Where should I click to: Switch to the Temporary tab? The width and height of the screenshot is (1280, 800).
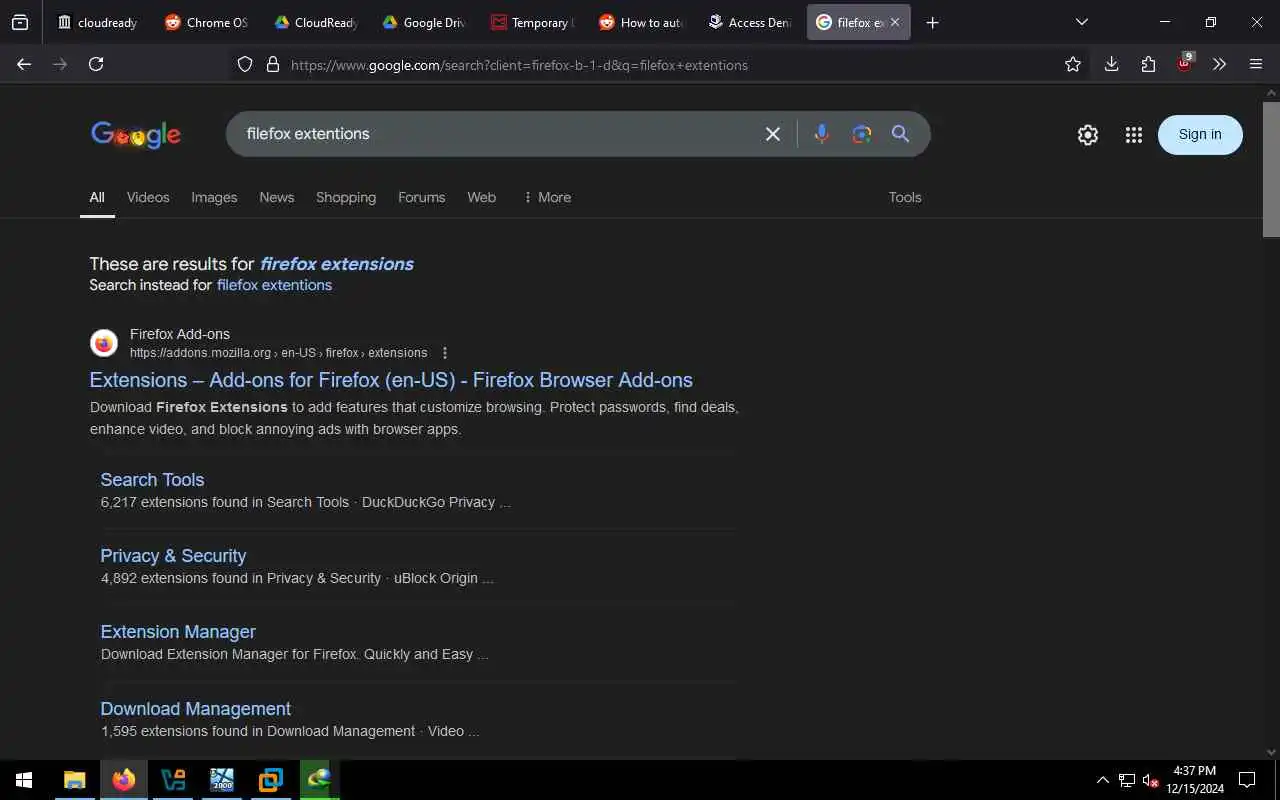pyautogui.click(x=531, y=22)
